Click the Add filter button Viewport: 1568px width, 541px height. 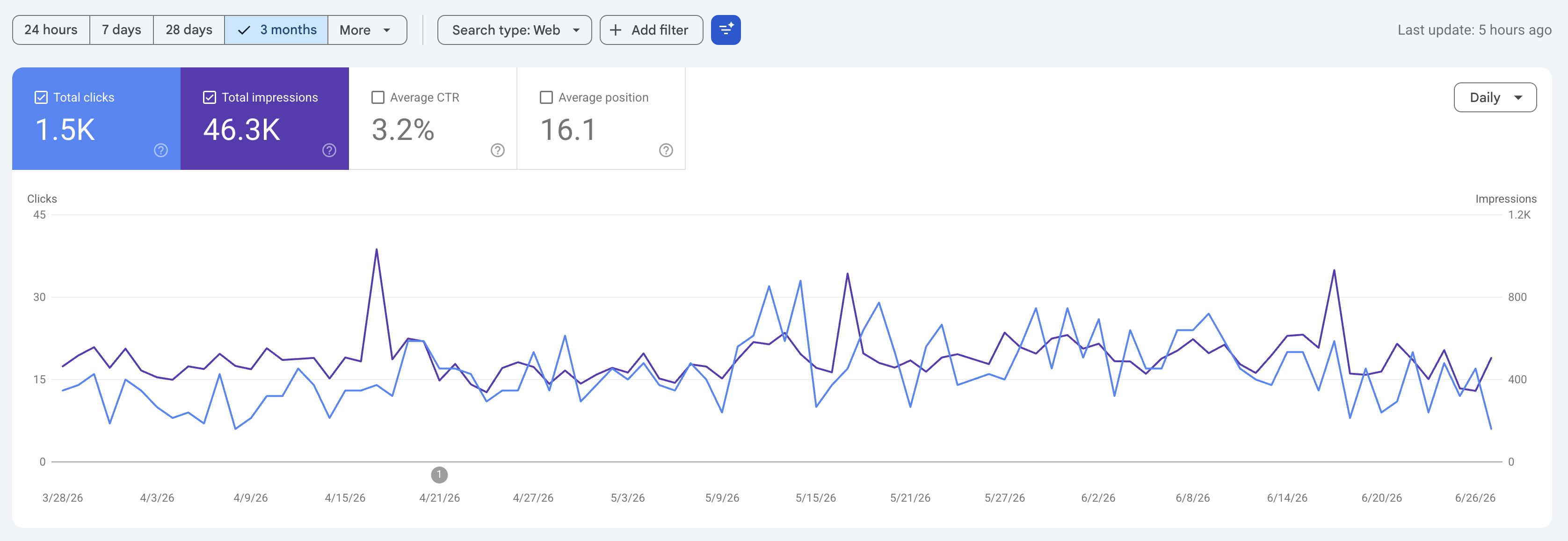pos(651,30)
